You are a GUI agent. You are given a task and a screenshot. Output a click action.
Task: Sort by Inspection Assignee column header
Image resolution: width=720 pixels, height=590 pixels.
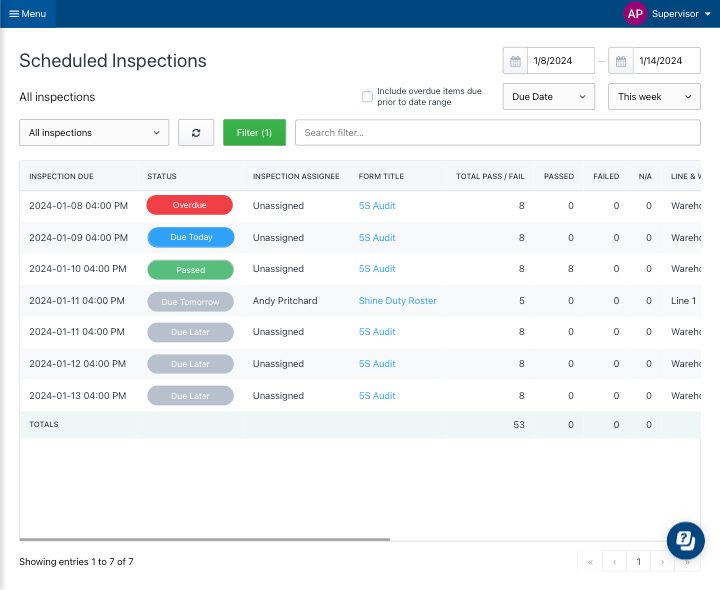click(x=296, y=176)
